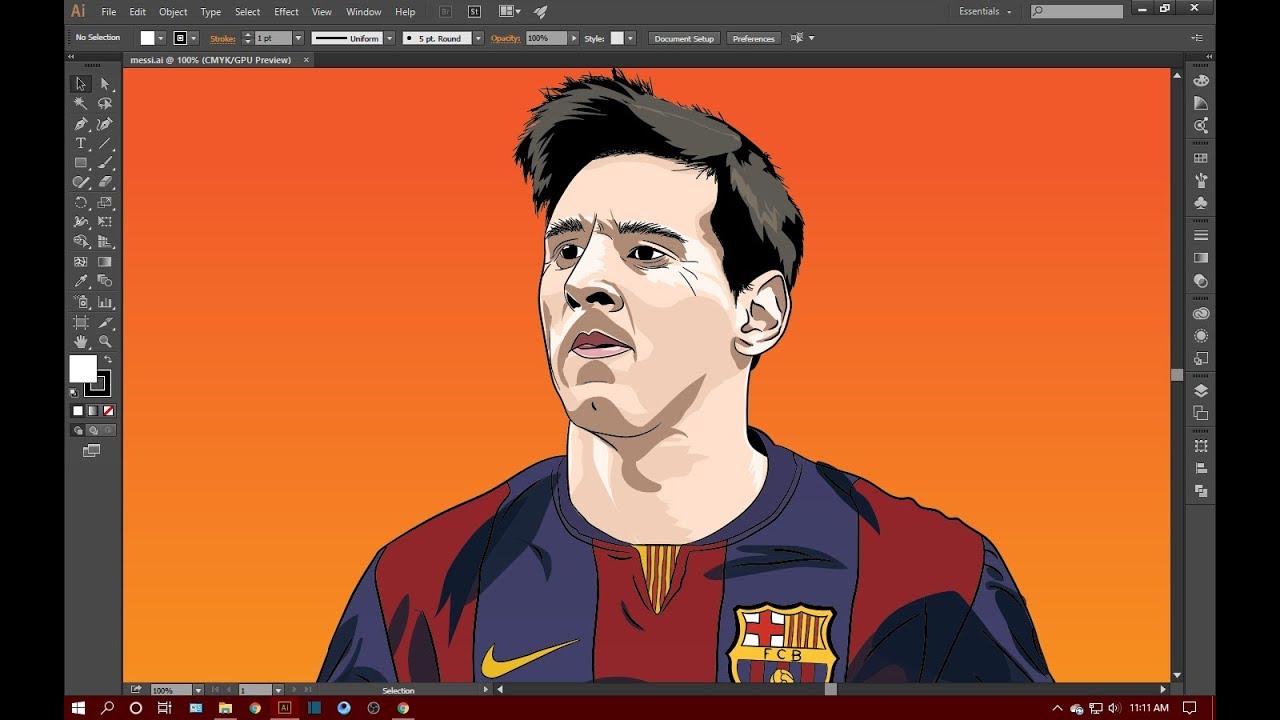Expand the Style dropdown in control bar
This screenshot has height=720, width=1280.
[631, 38]
